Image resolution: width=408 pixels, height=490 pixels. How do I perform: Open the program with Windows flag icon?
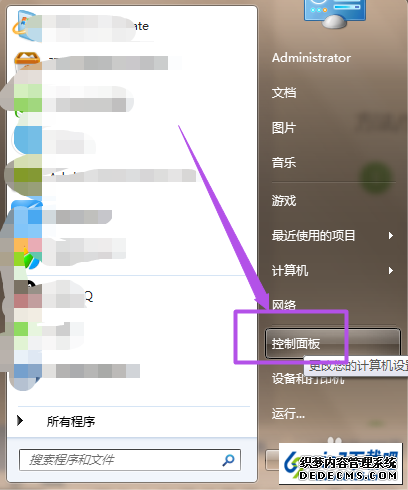[24, 27]
